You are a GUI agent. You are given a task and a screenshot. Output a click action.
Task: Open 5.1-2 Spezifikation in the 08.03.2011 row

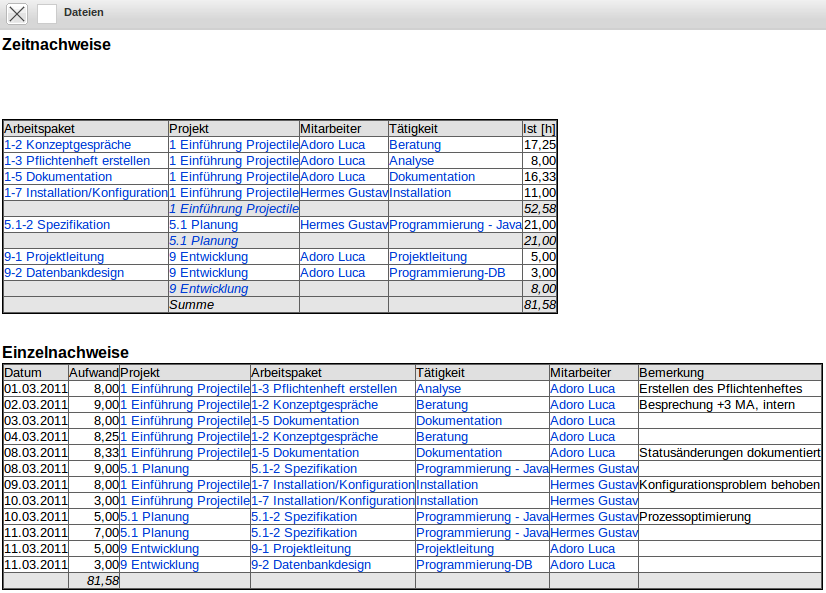(304, 469)
